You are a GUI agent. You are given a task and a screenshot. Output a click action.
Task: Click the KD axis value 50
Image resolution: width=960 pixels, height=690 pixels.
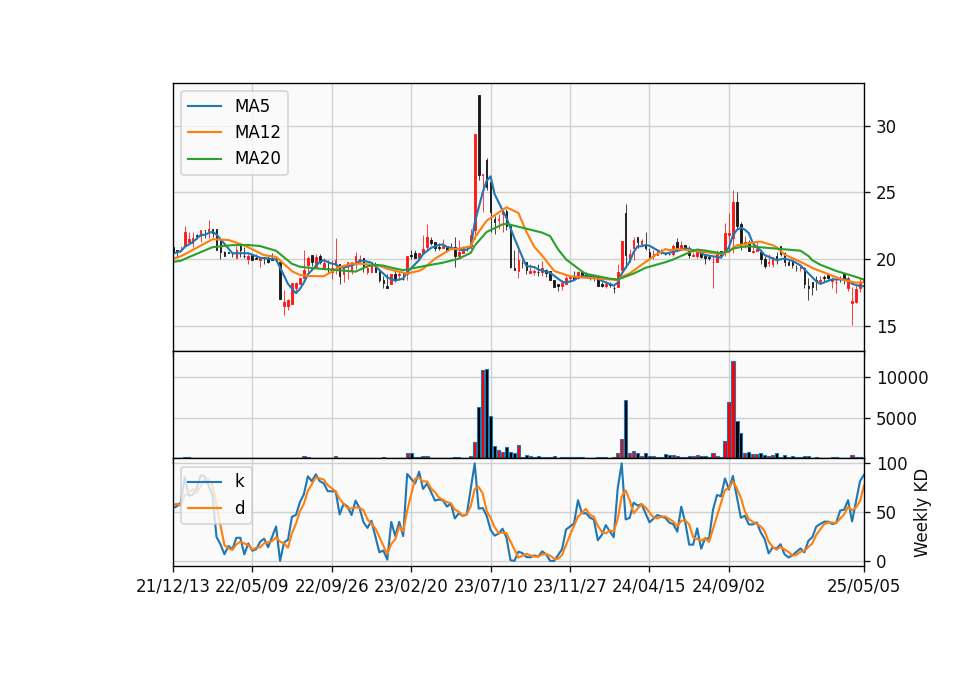(x=886, y=512)
